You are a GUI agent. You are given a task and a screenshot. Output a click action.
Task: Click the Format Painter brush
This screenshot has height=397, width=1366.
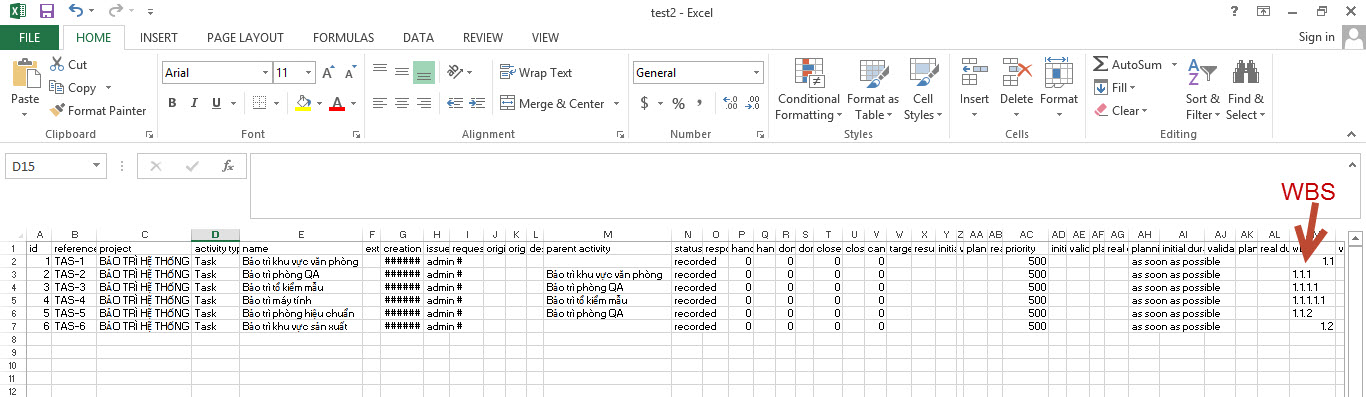click(x=57, y=111)
